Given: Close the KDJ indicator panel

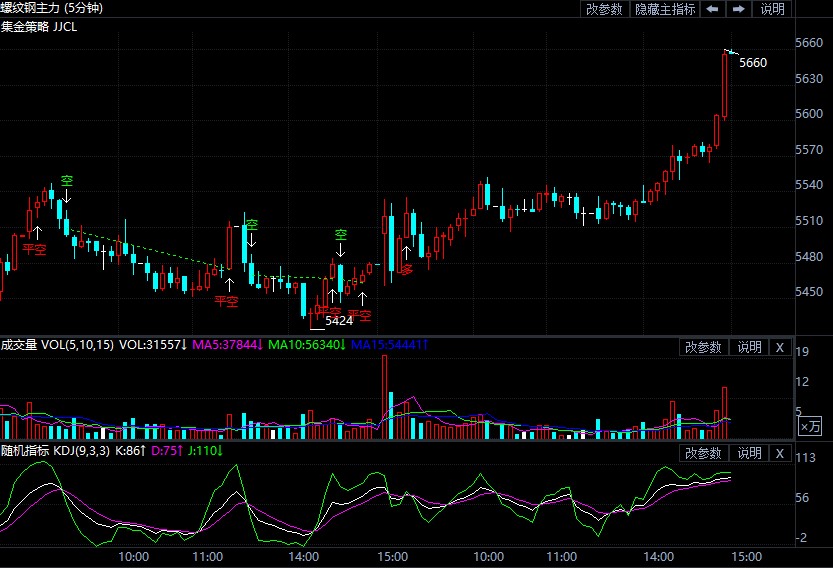Looking at the screenshot, I should coord(780,453).
